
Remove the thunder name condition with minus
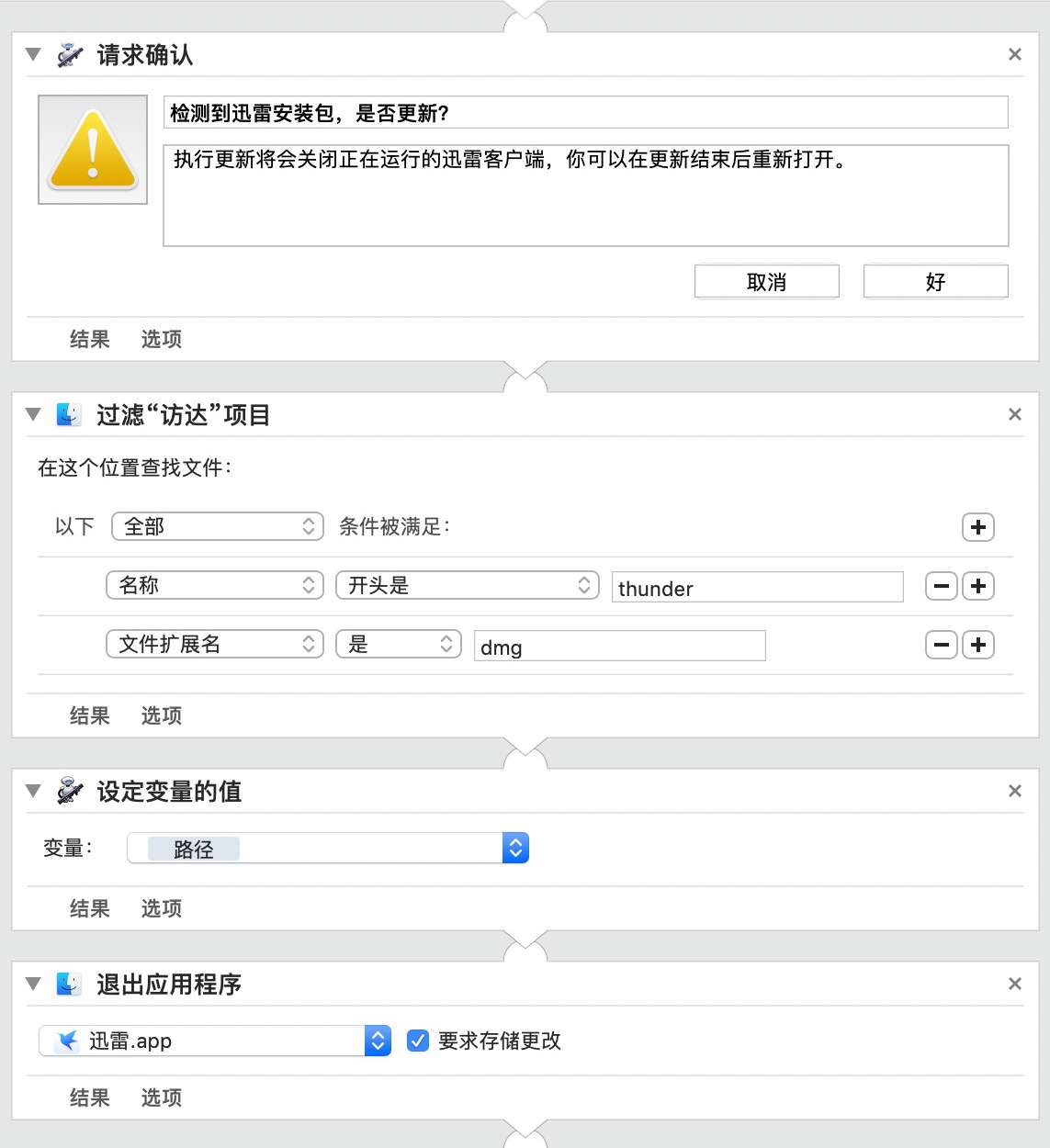tap(941, 586)
